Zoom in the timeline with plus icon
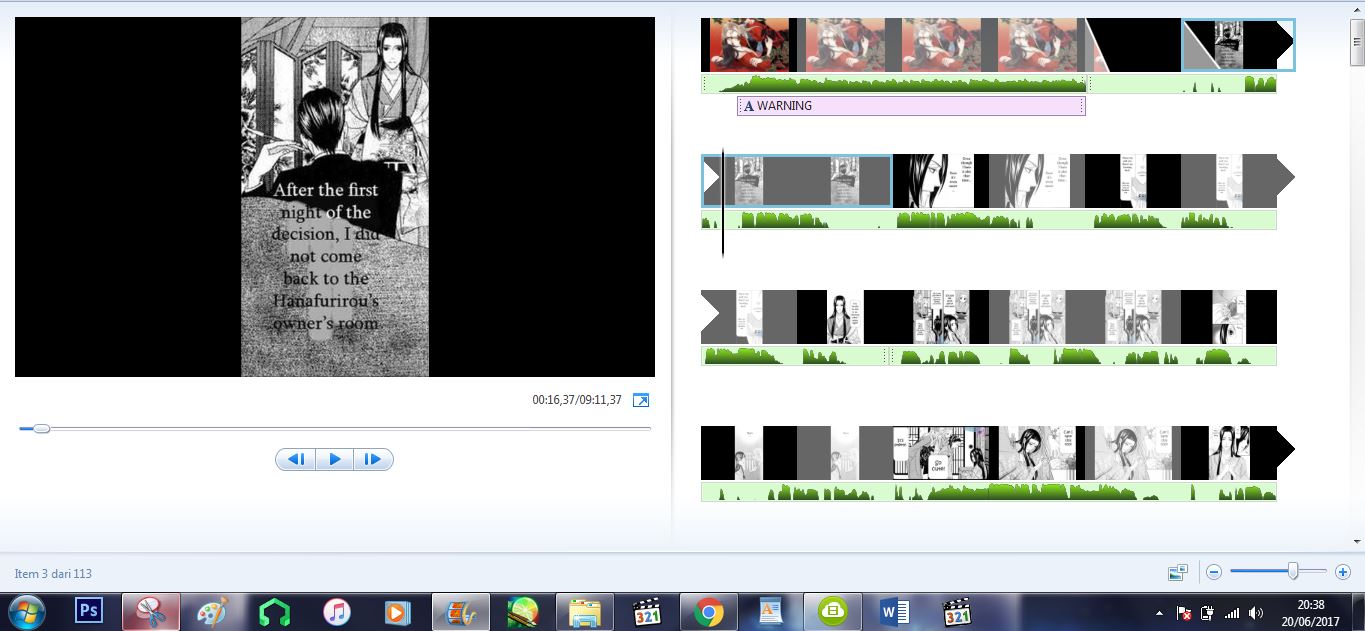The width and height of the screenshot is (1365, 631). tap(1343, 572)
